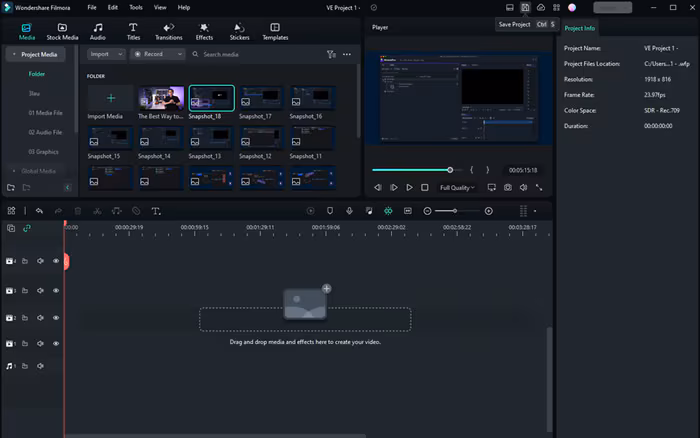Toggle the timeline auto-link icon

click(x=27, y=228)
